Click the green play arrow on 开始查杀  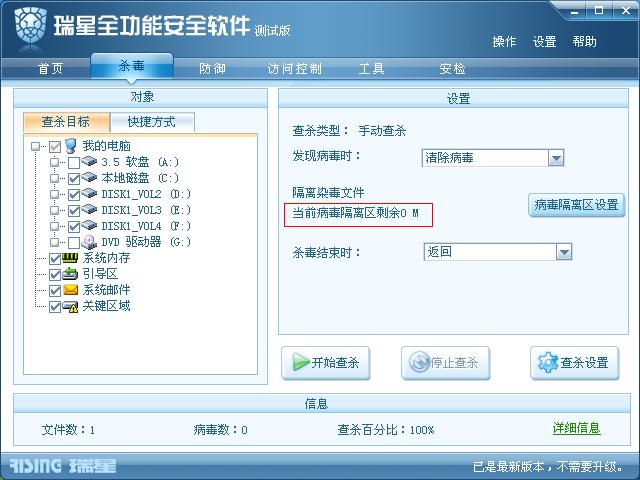click(x=301, y=362)
